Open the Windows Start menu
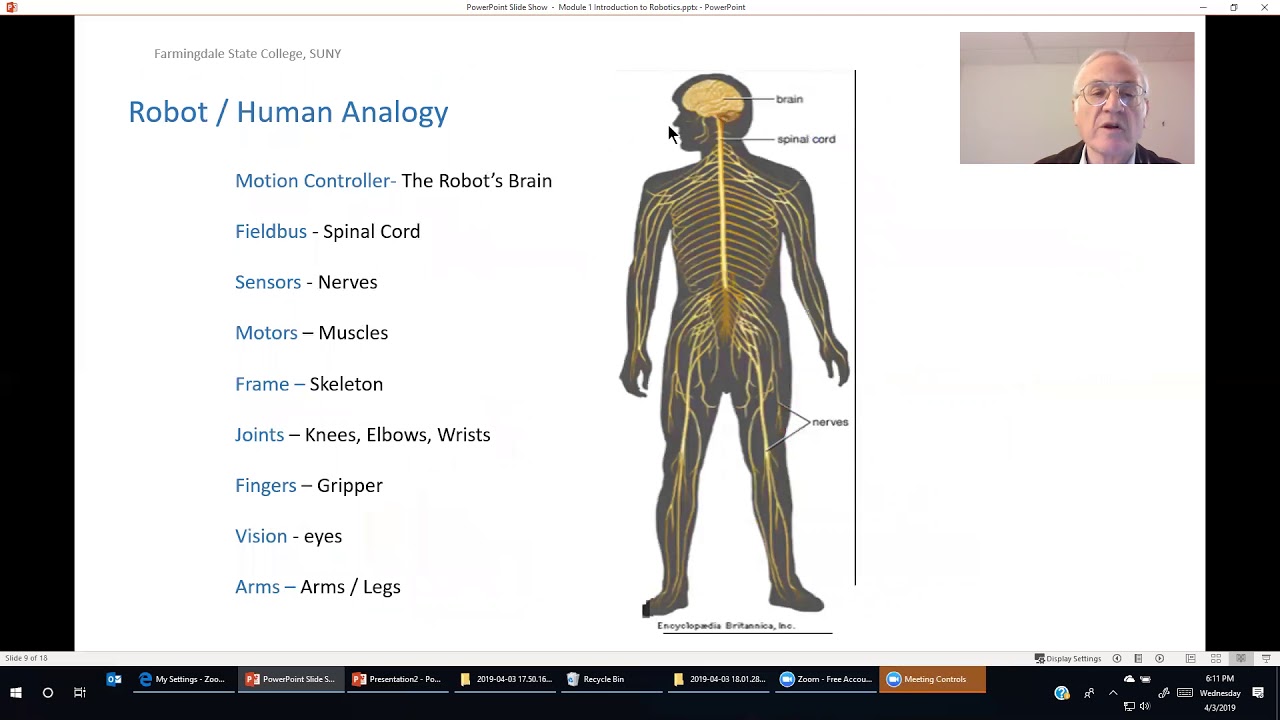The width and height of the screenshot is (1280, 720). coord(16,692)
